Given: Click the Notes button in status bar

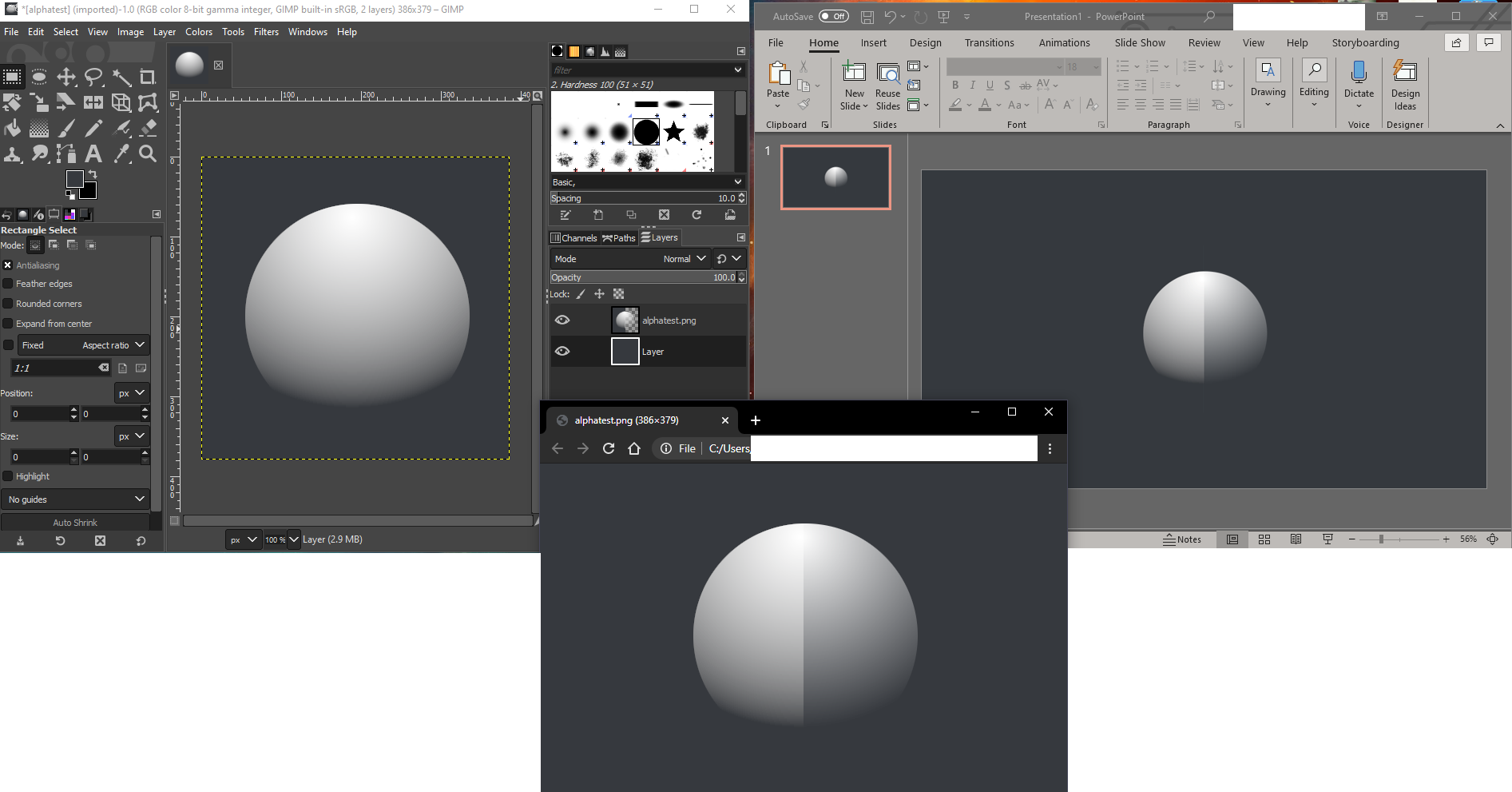Looking at the screenshot, I should tap(1182, 539).
